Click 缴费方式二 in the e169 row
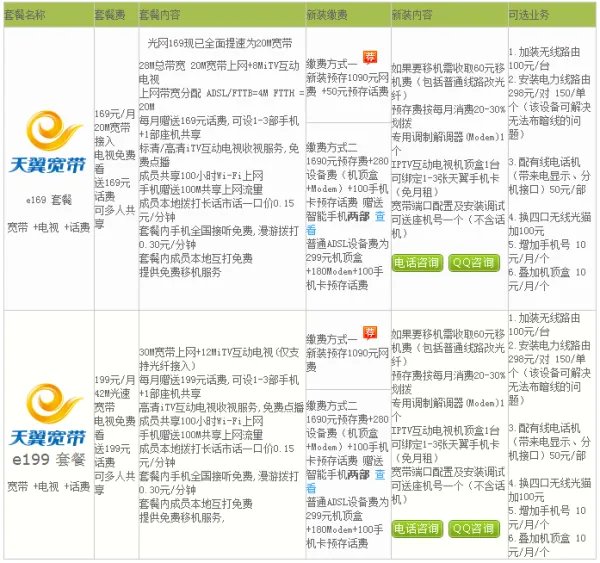Viewport: 600px width, 563px height. click(331, 147)
